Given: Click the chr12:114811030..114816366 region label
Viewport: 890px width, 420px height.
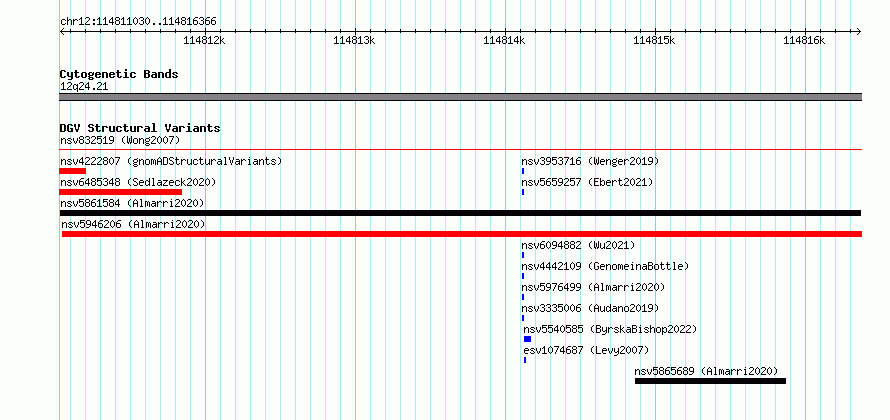Looking at the screenshot, I should click(138, 22).
